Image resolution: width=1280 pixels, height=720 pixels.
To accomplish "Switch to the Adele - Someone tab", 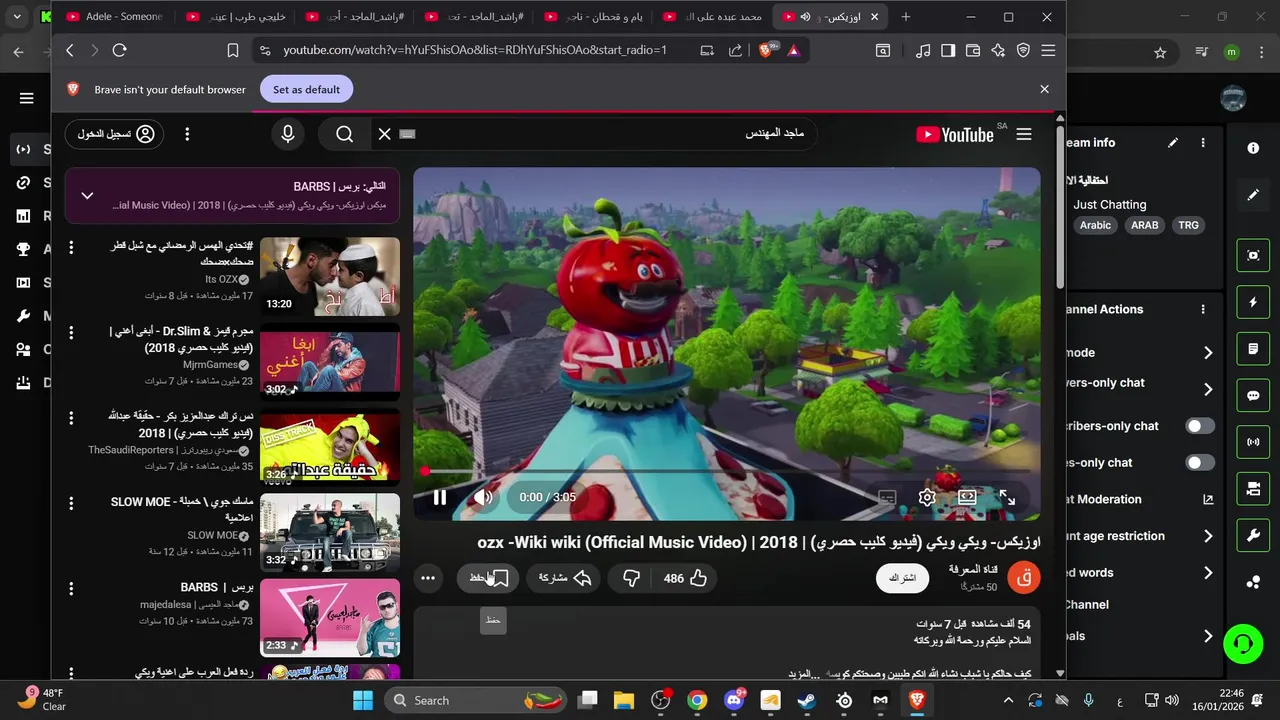I will pyautogui.click(x=113, y=17).
